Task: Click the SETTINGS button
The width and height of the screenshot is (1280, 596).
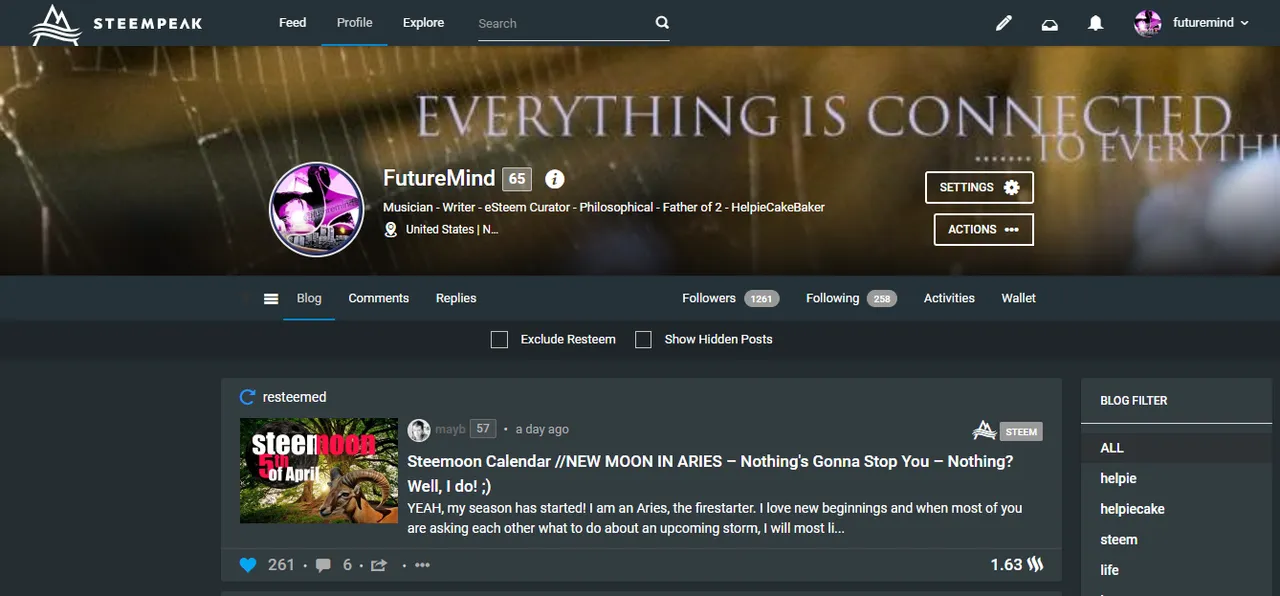Action: (x=980, y=187)
